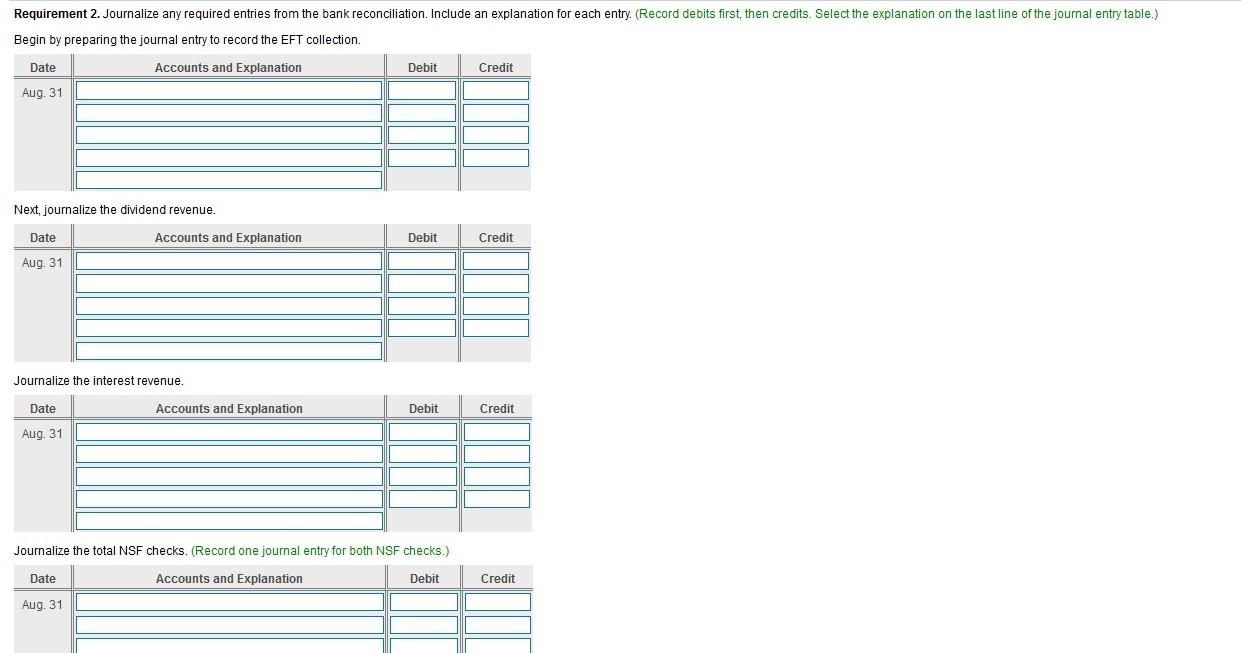Select fourth account line of EFT collection entry
Viewport: 1241px width, 653px height.
coord(229,157)
